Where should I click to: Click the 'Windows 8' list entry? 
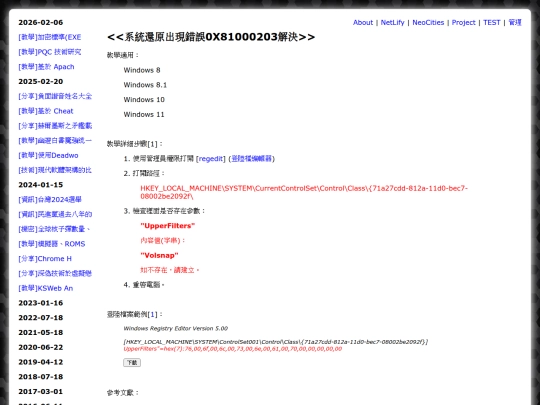click(x=142, y=70)
